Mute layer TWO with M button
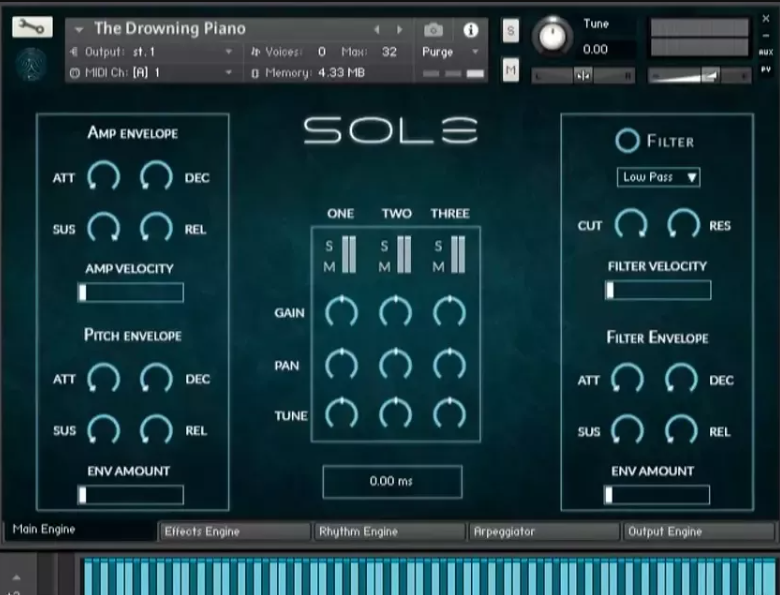Screen dimensions: 780x595 (x=384, y=267)
